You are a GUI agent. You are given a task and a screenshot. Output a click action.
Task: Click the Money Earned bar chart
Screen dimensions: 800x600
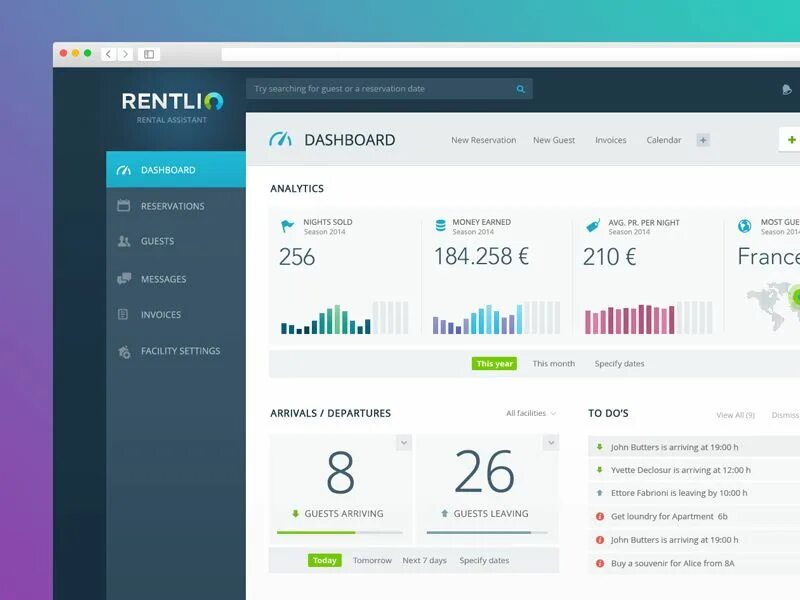[496, 318]
